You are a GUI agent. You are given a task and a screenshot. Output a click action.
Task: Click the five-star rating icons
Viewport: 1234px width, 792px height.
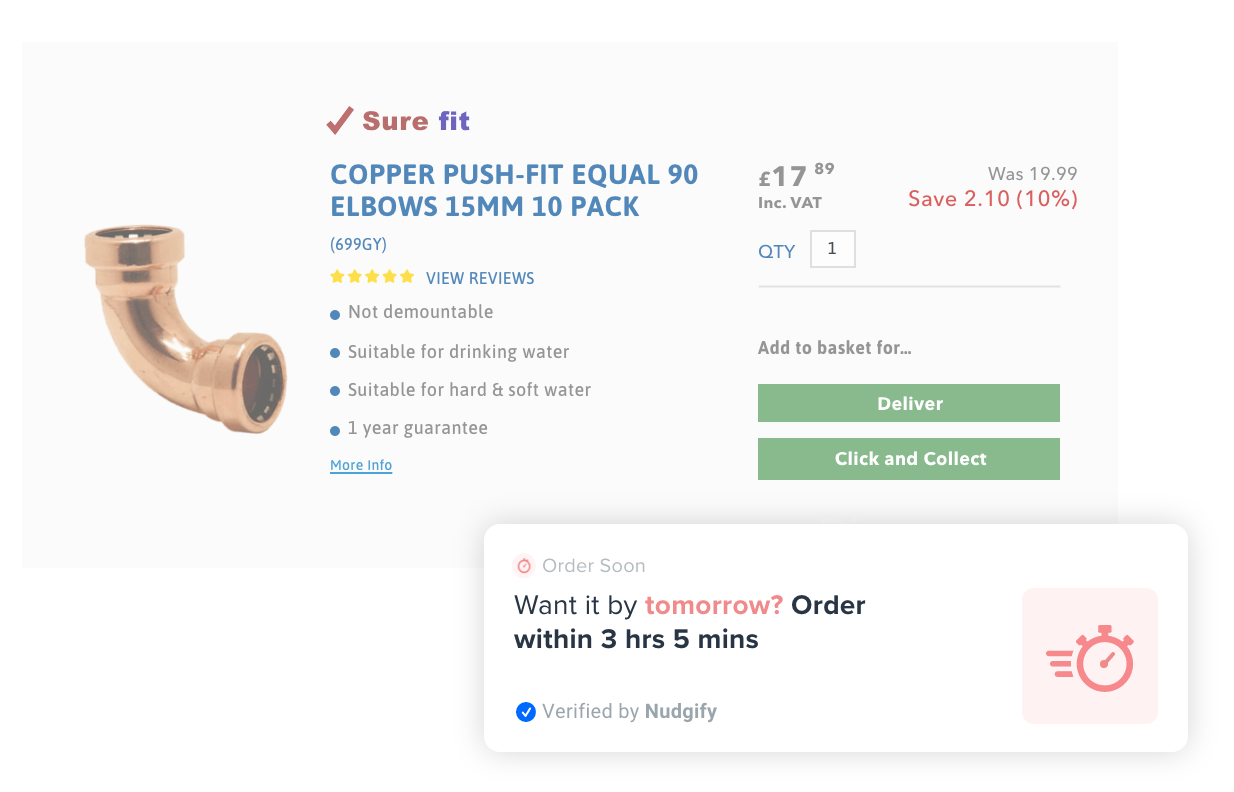coord(372,277)
